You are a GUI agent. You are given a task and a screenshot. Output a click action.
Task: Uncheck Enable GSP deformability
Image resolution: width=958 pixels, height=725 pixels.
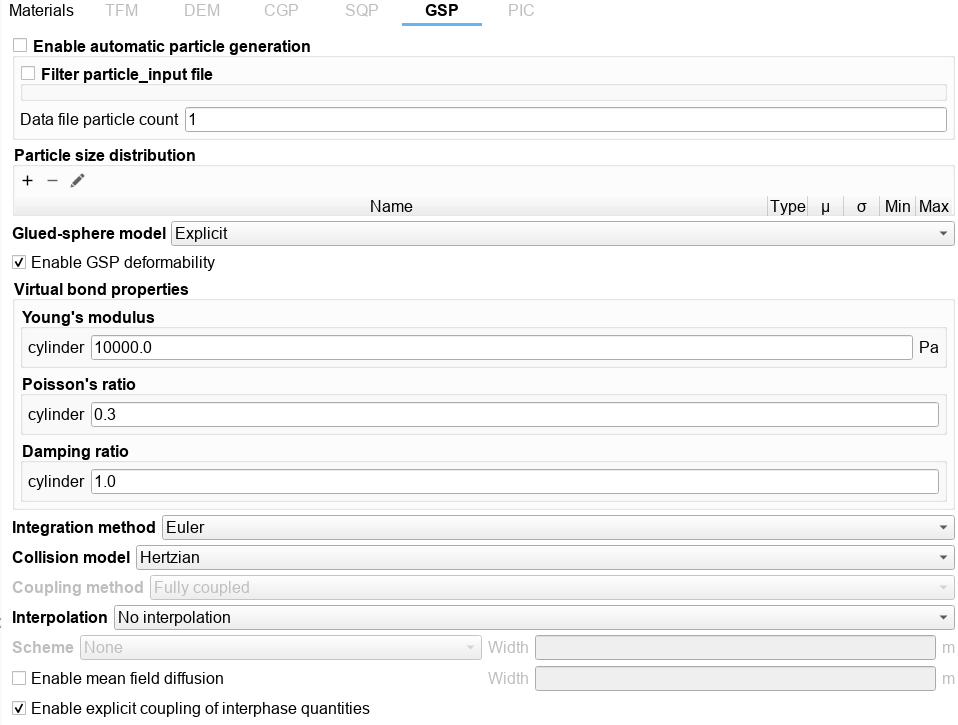20,263
